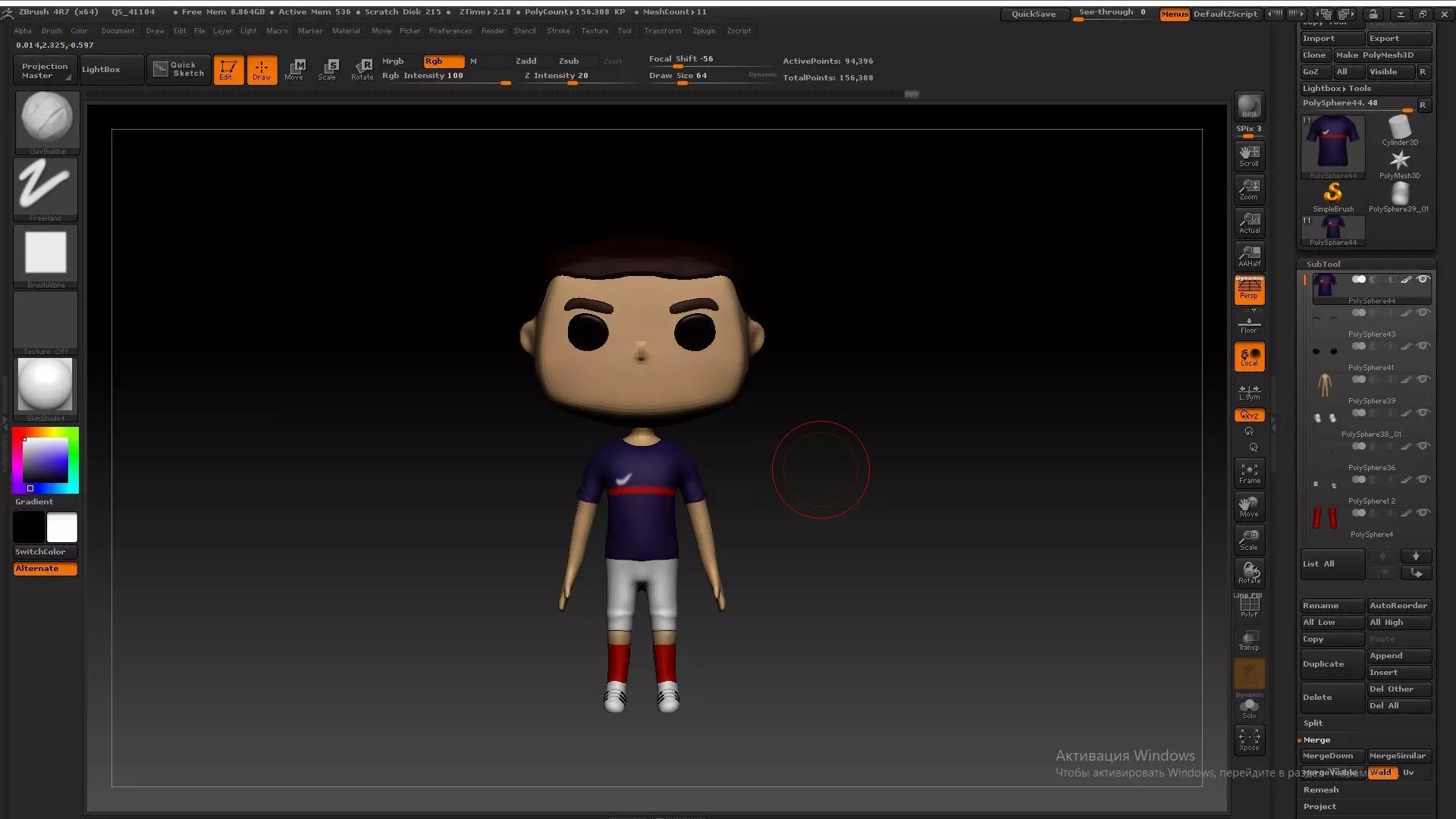
Task: Click the QuickSave button
Action: click(1034, 14)
